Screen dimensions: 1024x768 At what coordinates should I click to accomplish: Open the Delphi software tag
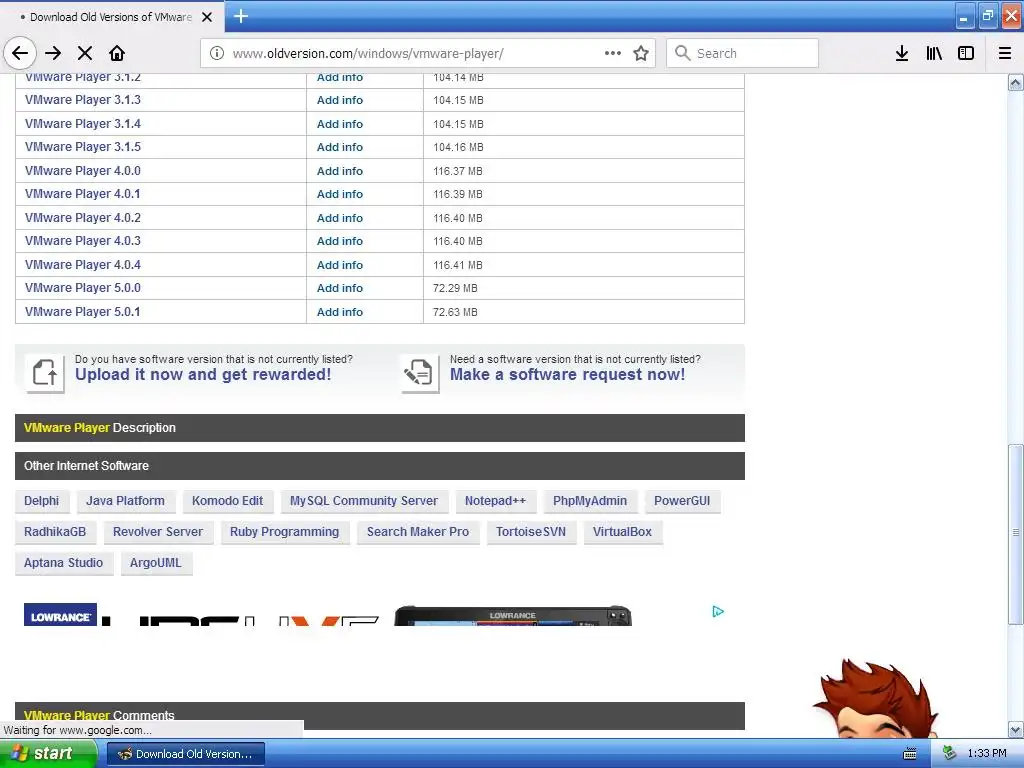(x=41, y=501)
